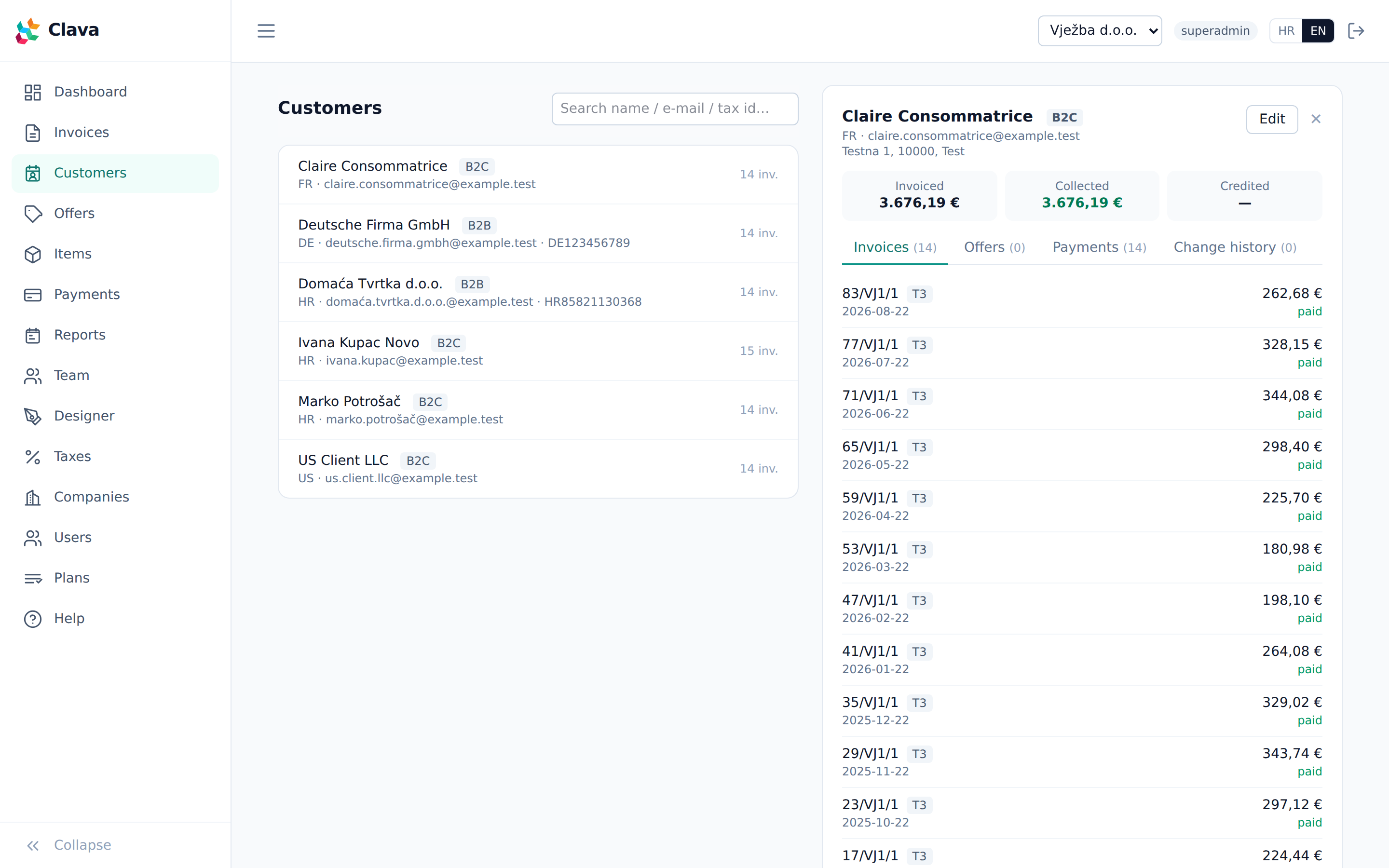This screenshot has width=1389, height=868.
Task: Select Deutsche Firma GmbH customer row
Action: coord(538,234)
